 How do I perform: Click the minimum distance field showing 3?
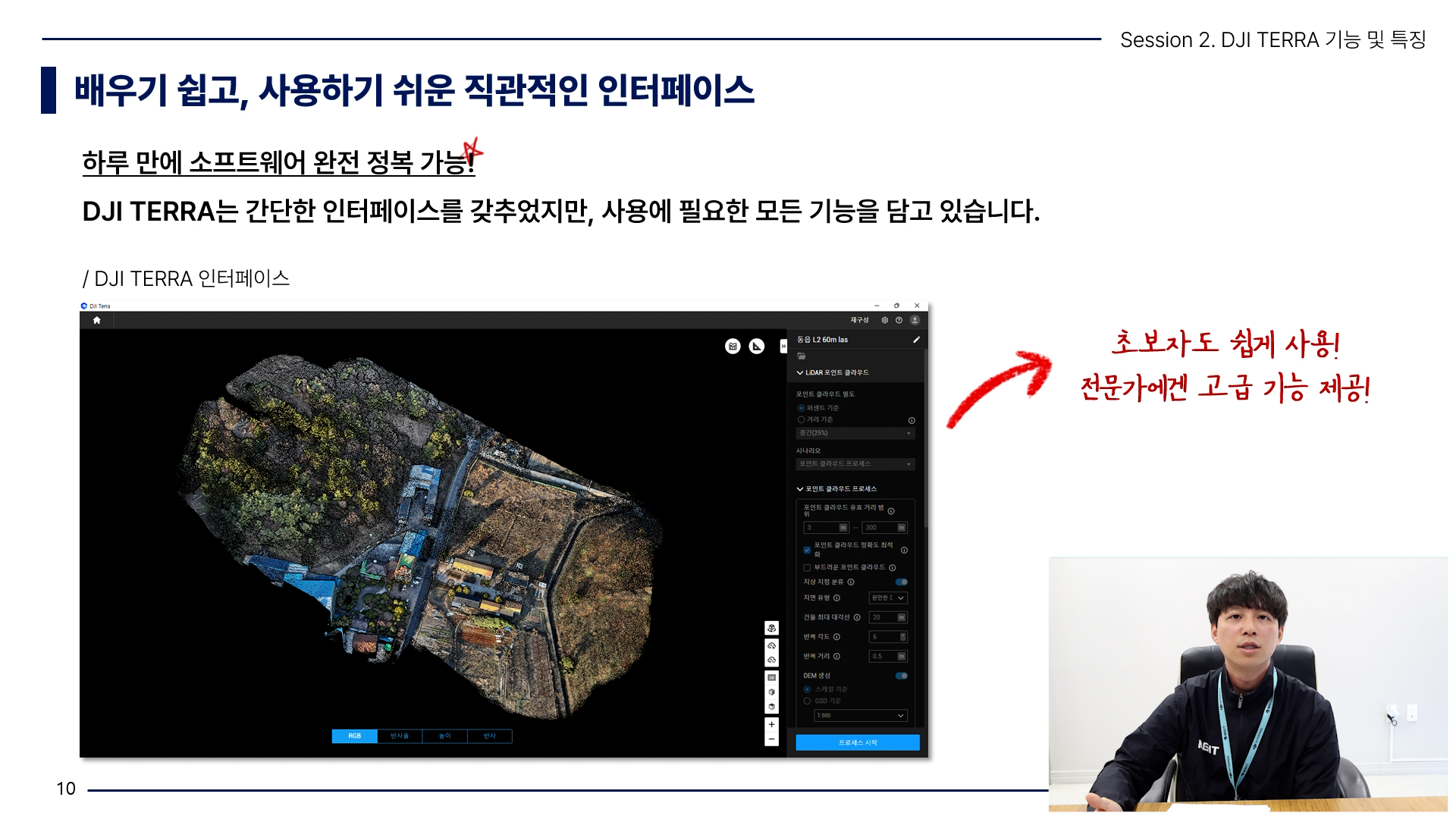(x=826, y=528)
